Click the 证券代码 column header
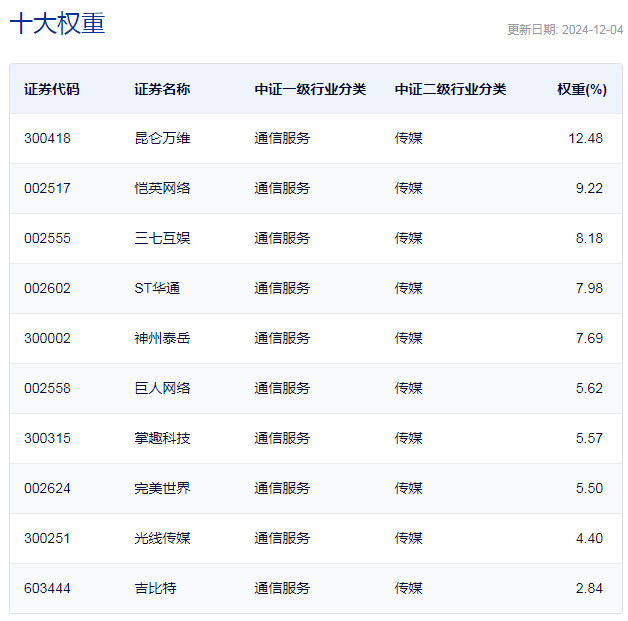The height and width of the screenshot is (621, 628). click(52, 89)
